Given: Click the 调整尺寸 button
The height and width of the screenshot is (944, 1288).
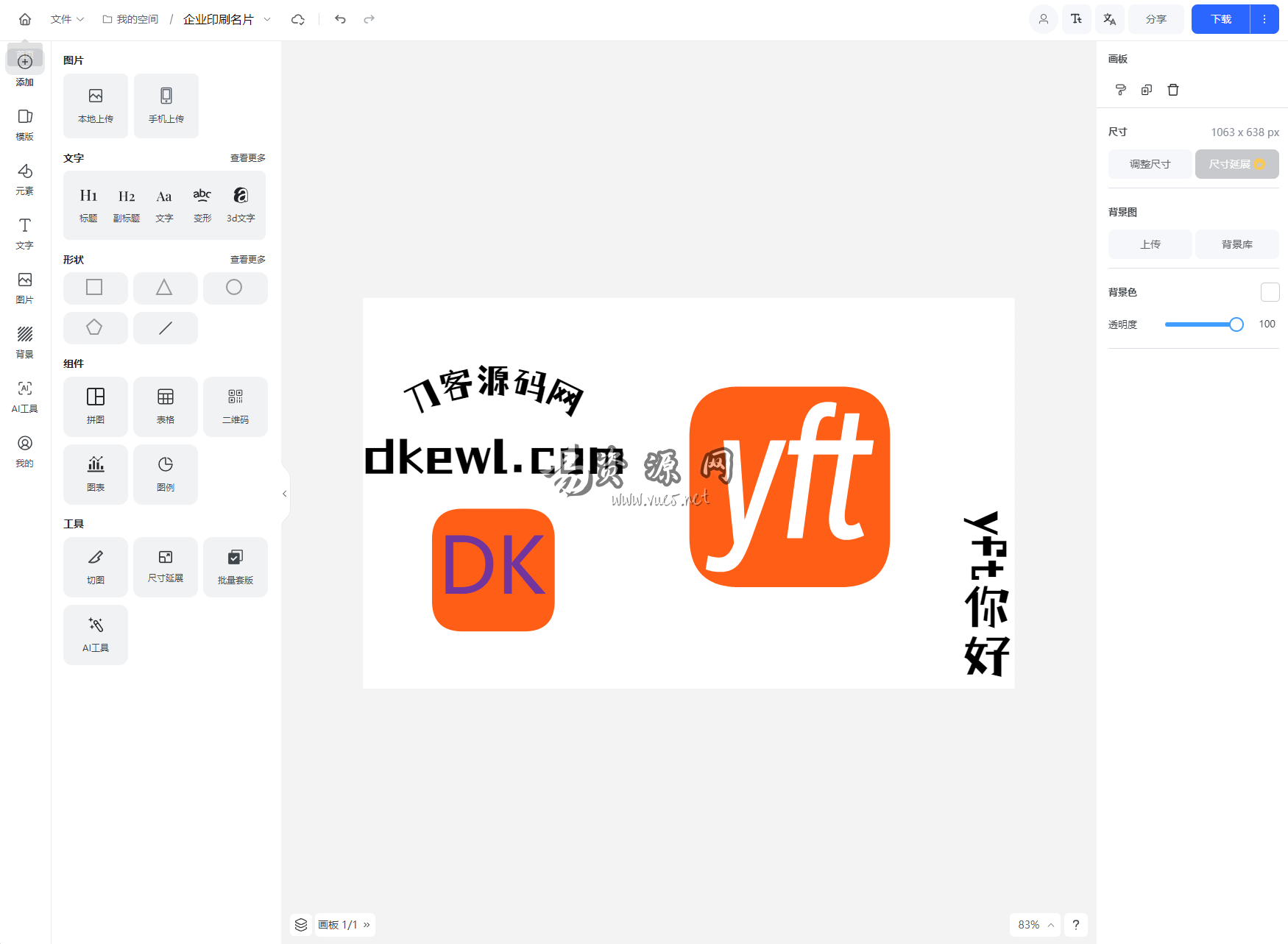Looking at the screenshot, I should click(x=1150, y=164).
